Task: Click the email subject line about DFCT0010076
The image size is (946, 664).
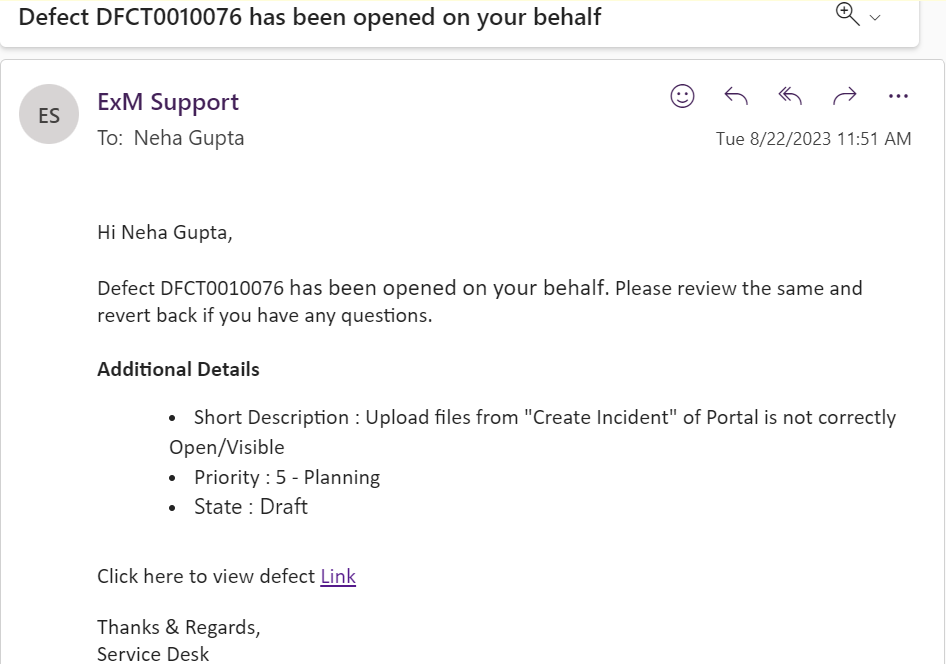Action: (310, 17)
